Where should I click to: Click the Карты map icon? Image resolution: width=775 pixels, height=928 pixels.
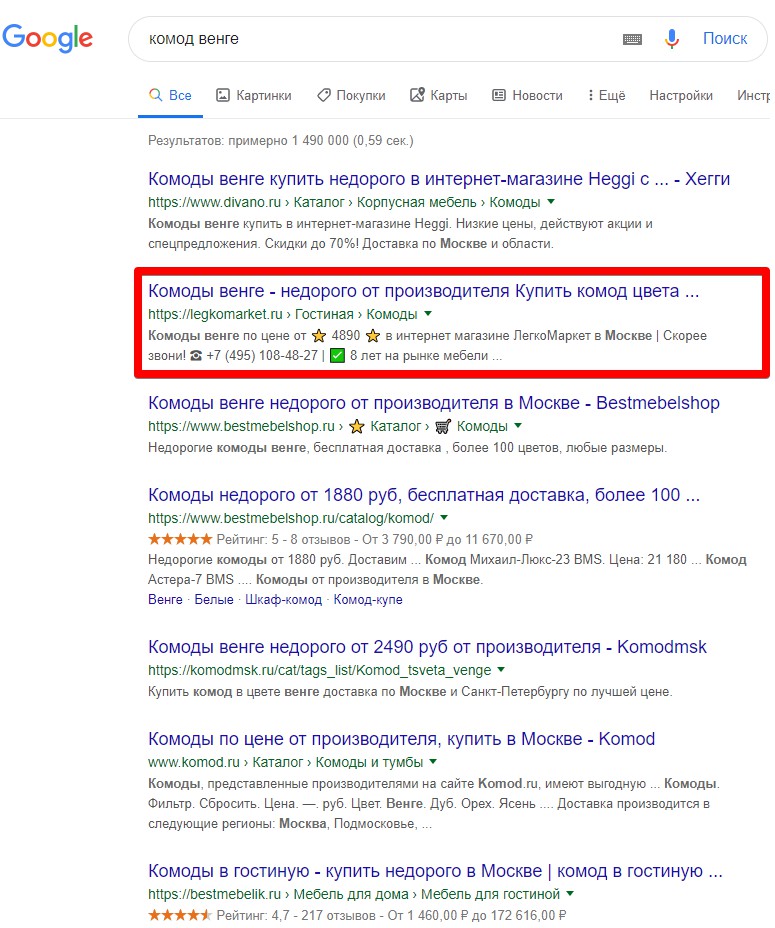click(x=417, y=95)
